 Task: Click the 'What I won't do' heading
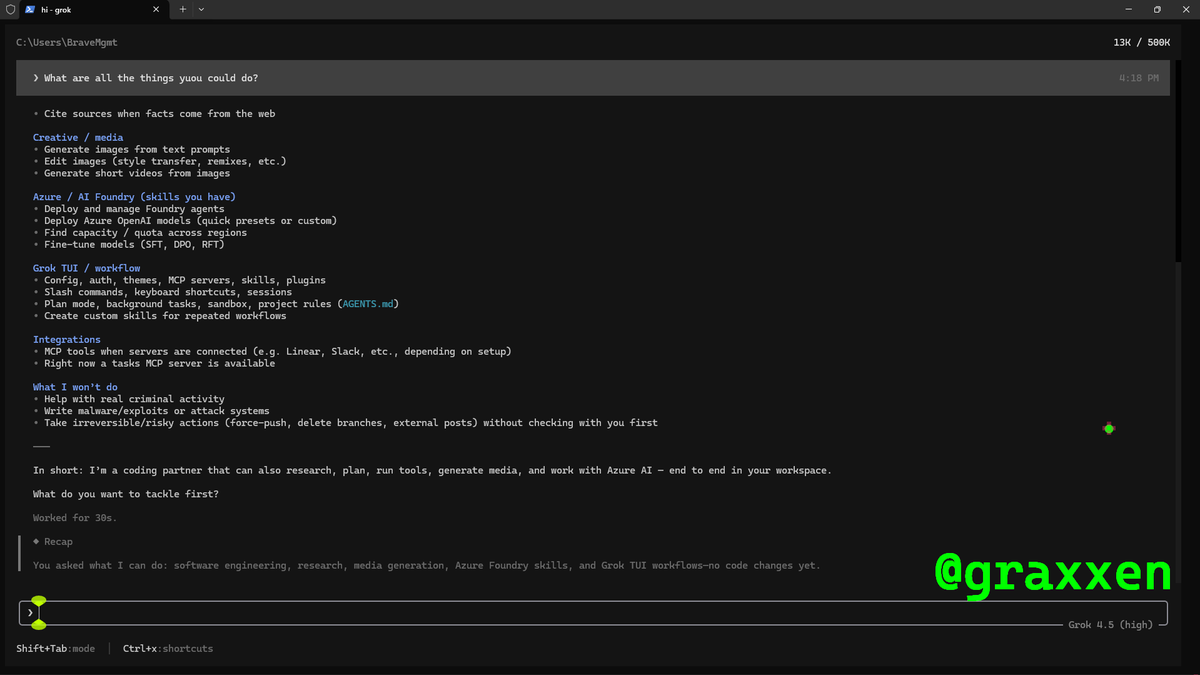click(75, 387)
